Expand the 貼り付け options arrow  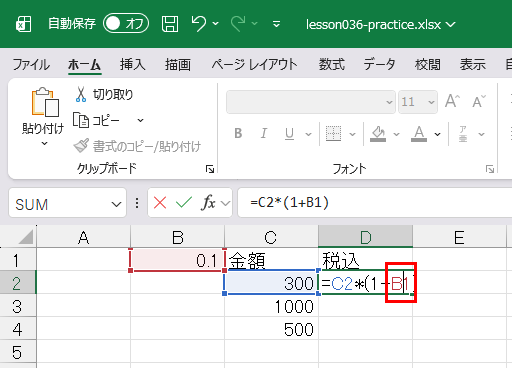(44, 144)
